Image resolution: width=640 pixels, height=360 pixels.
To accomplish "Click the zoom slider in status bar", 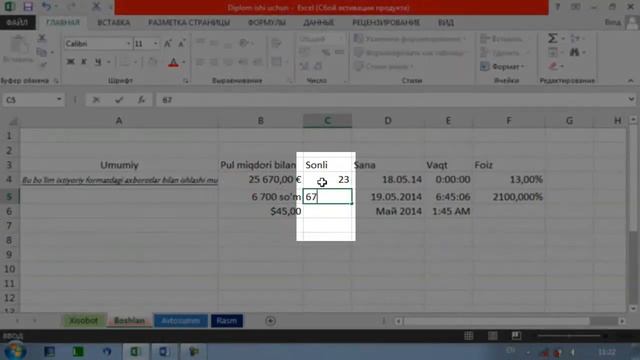I will (x=569, y=336).
